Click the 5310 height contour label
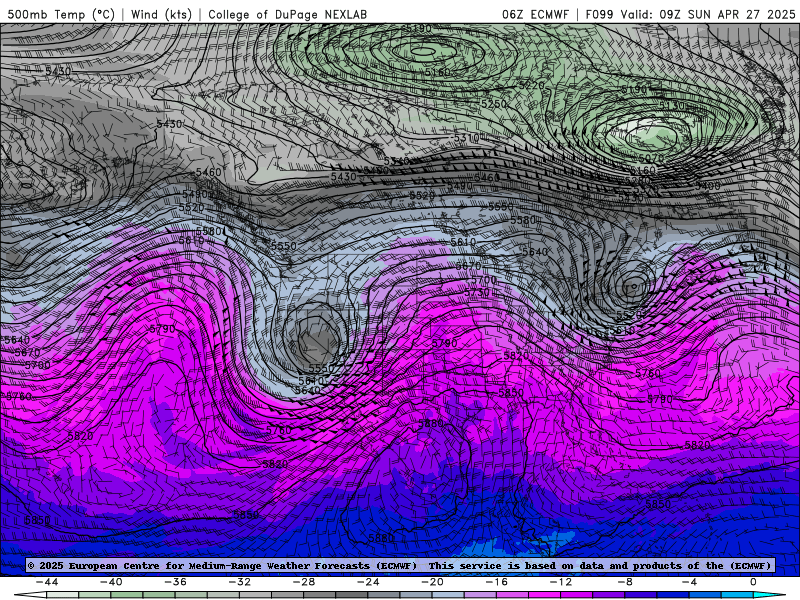This screenshot has width=800, height=600. pyautogui.click(x=466, y=138)
